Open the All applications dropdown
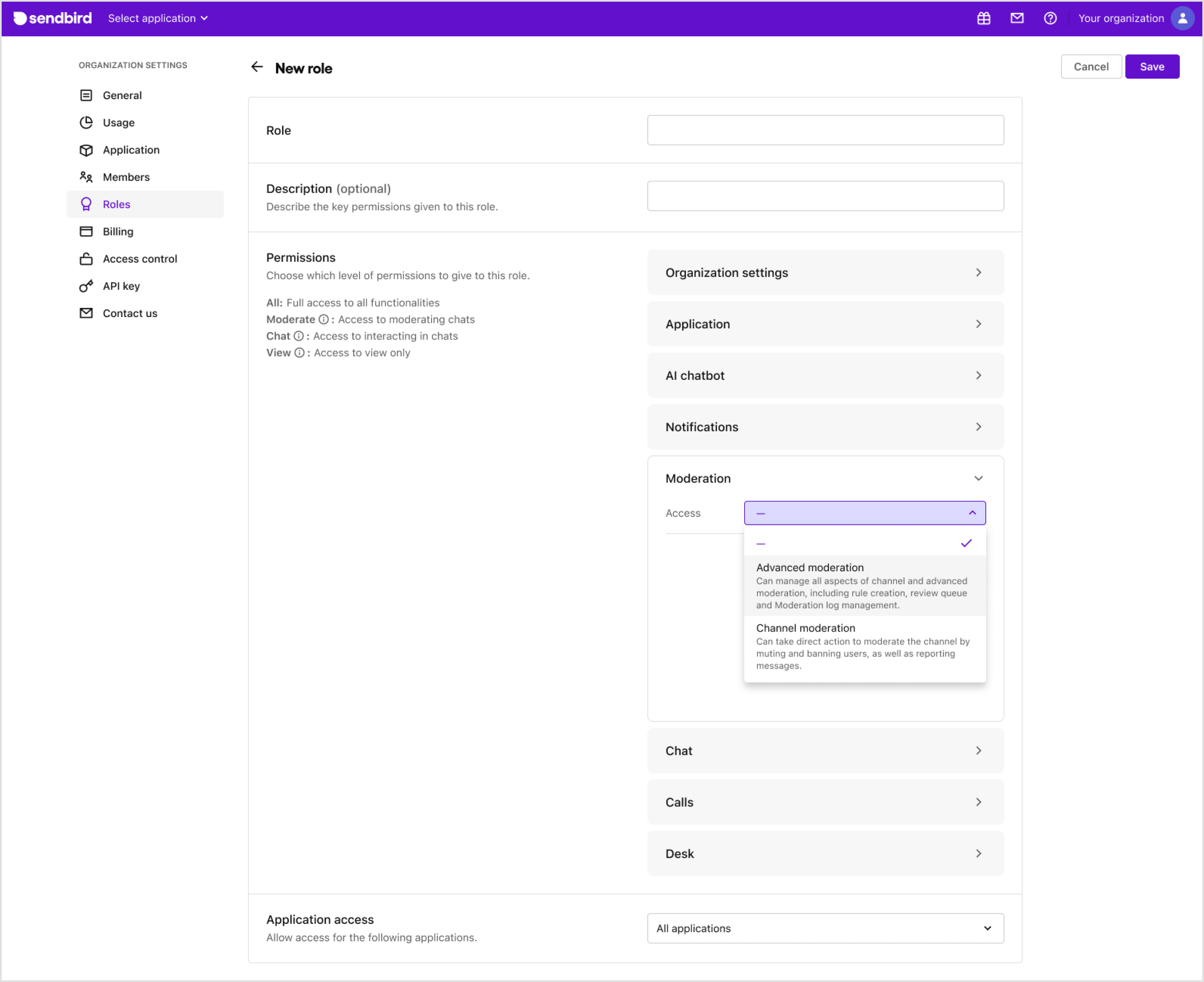 point(825,928)
